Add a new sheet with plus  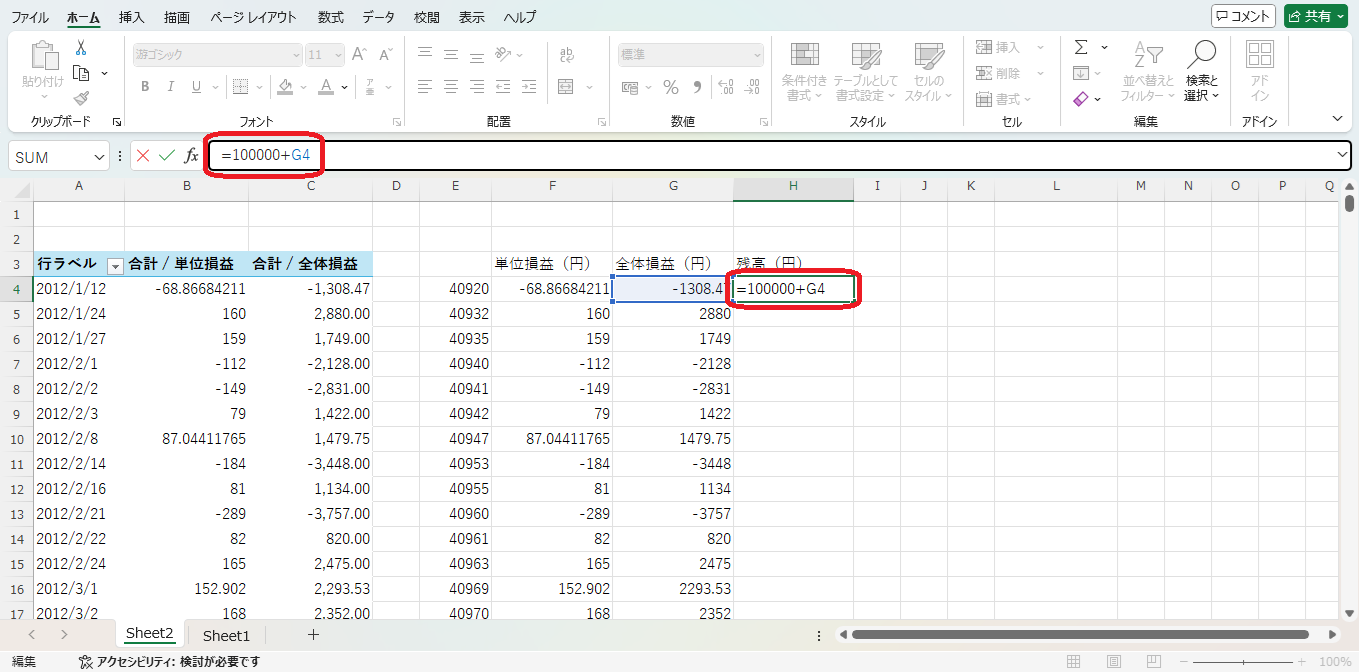click(x=313, y=634)
